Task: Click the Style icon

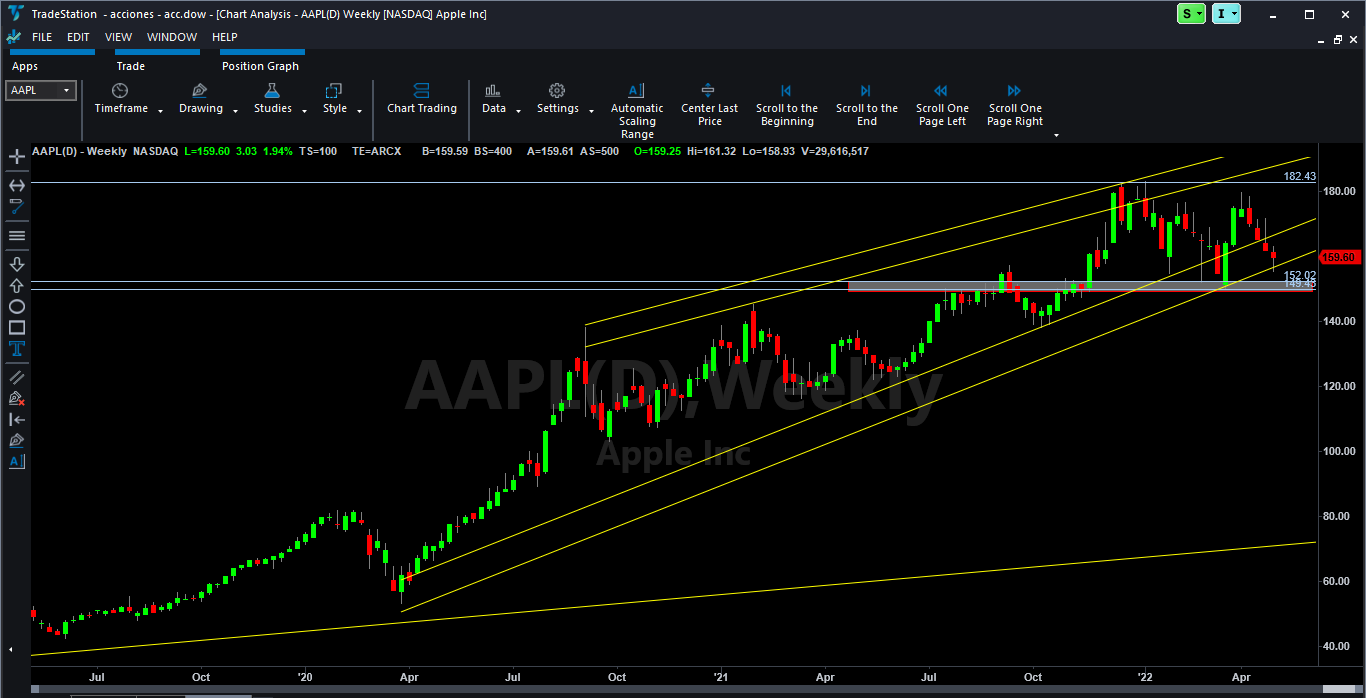Action: (x=334, y=90)
